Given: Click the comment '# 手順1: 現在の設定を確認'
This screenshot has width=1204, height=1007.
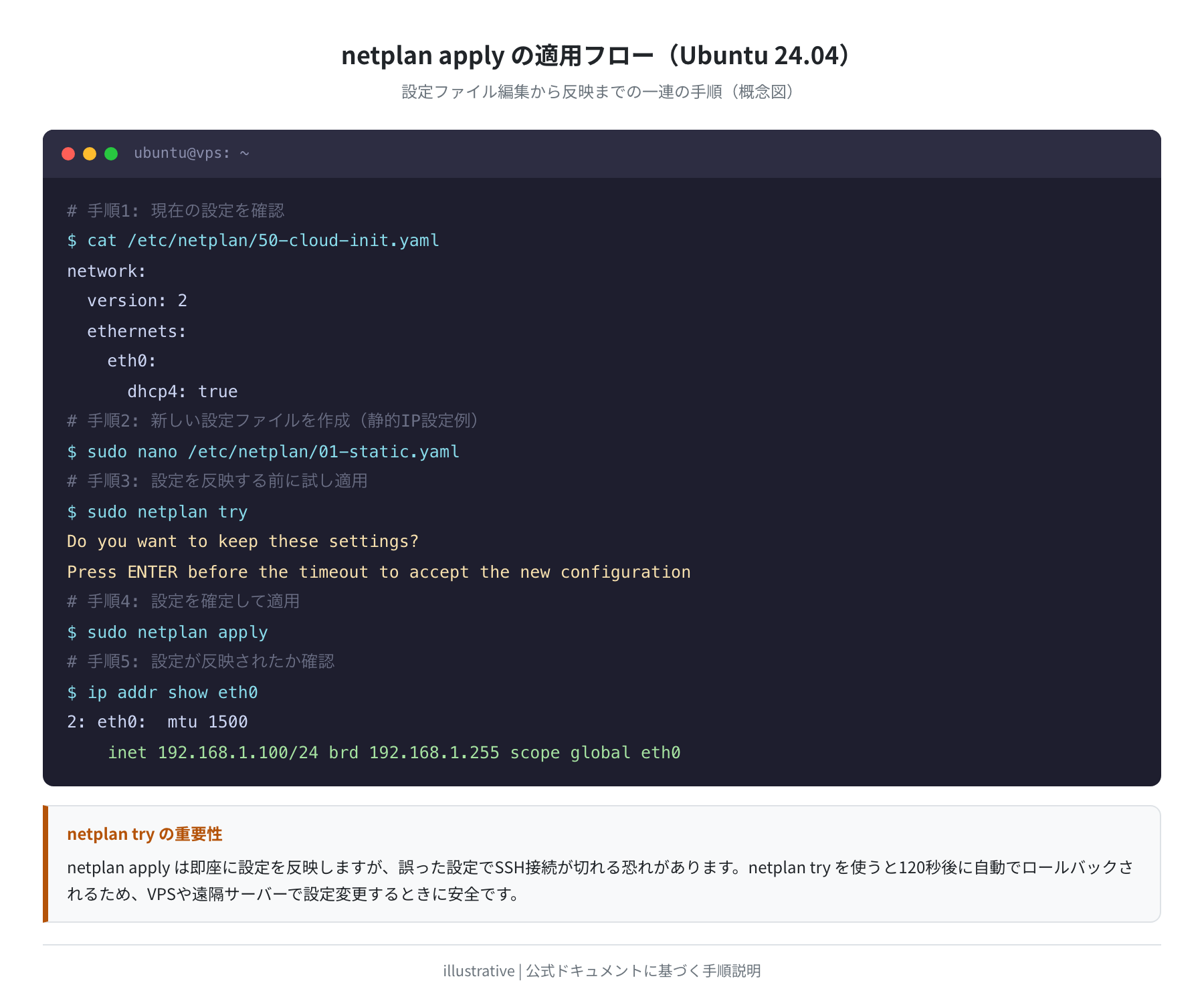Looking at the screenshot, I should (176, 211).
